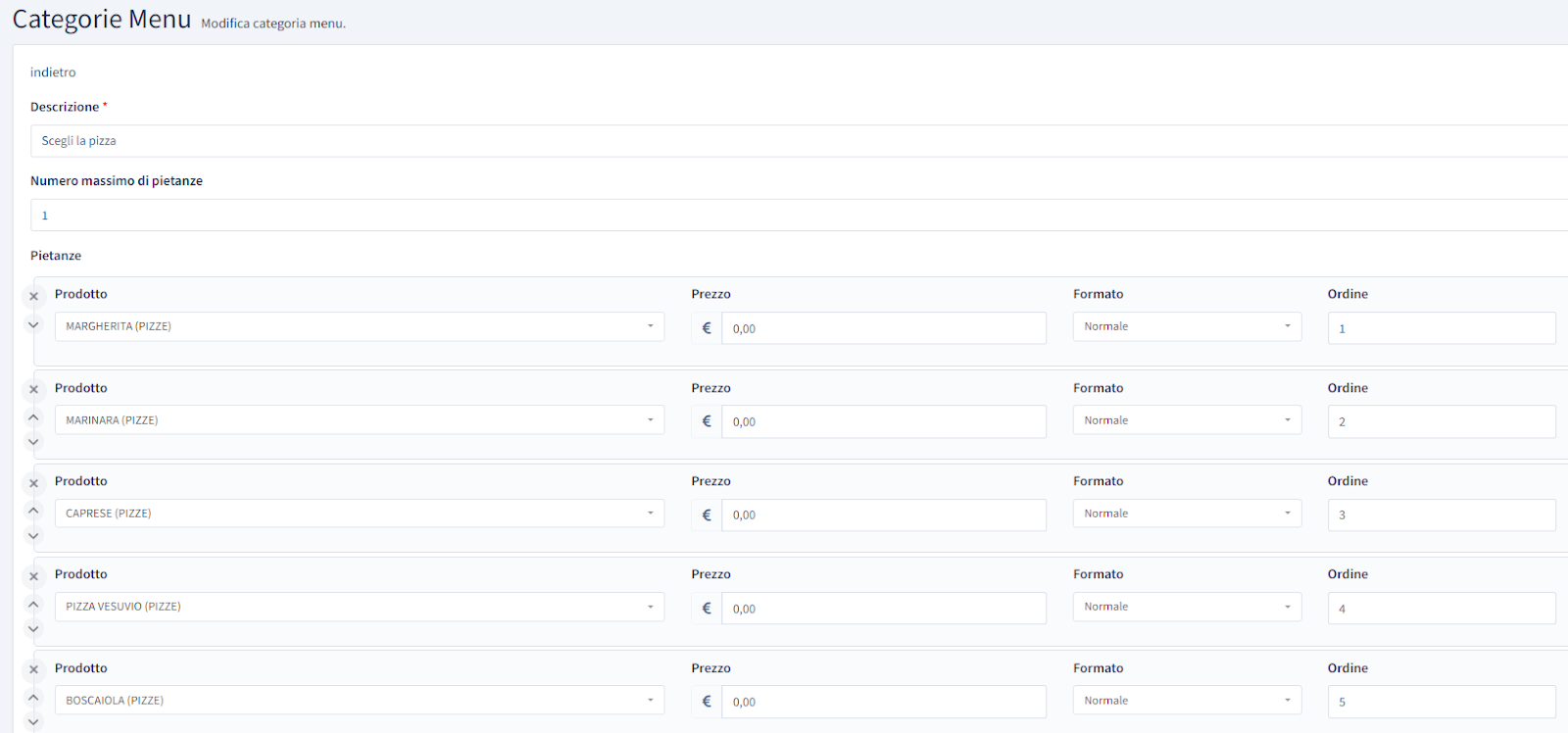Open Formato dropdown in MARINARA row
This screenshot has width=1568, height=733.
tap(1187, 420)
